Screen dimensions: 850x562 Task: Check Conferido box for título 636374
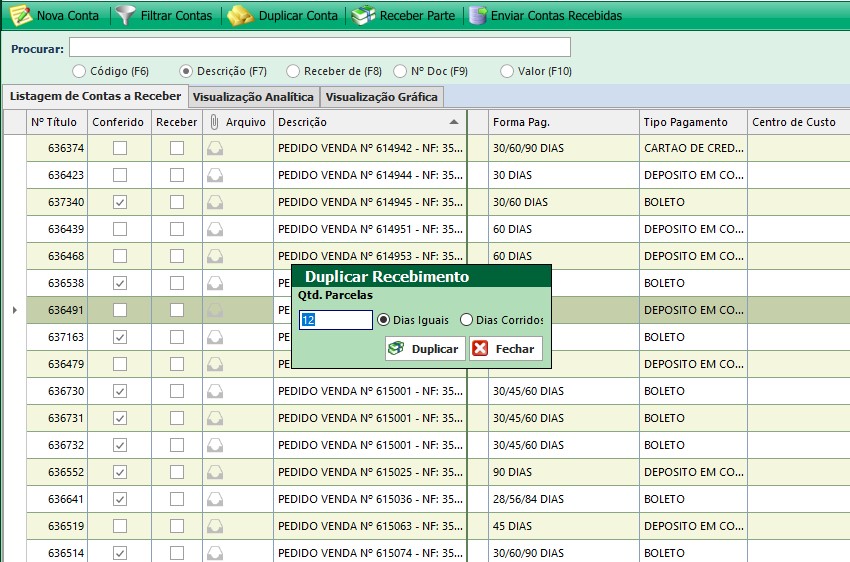tap(120, 148)
